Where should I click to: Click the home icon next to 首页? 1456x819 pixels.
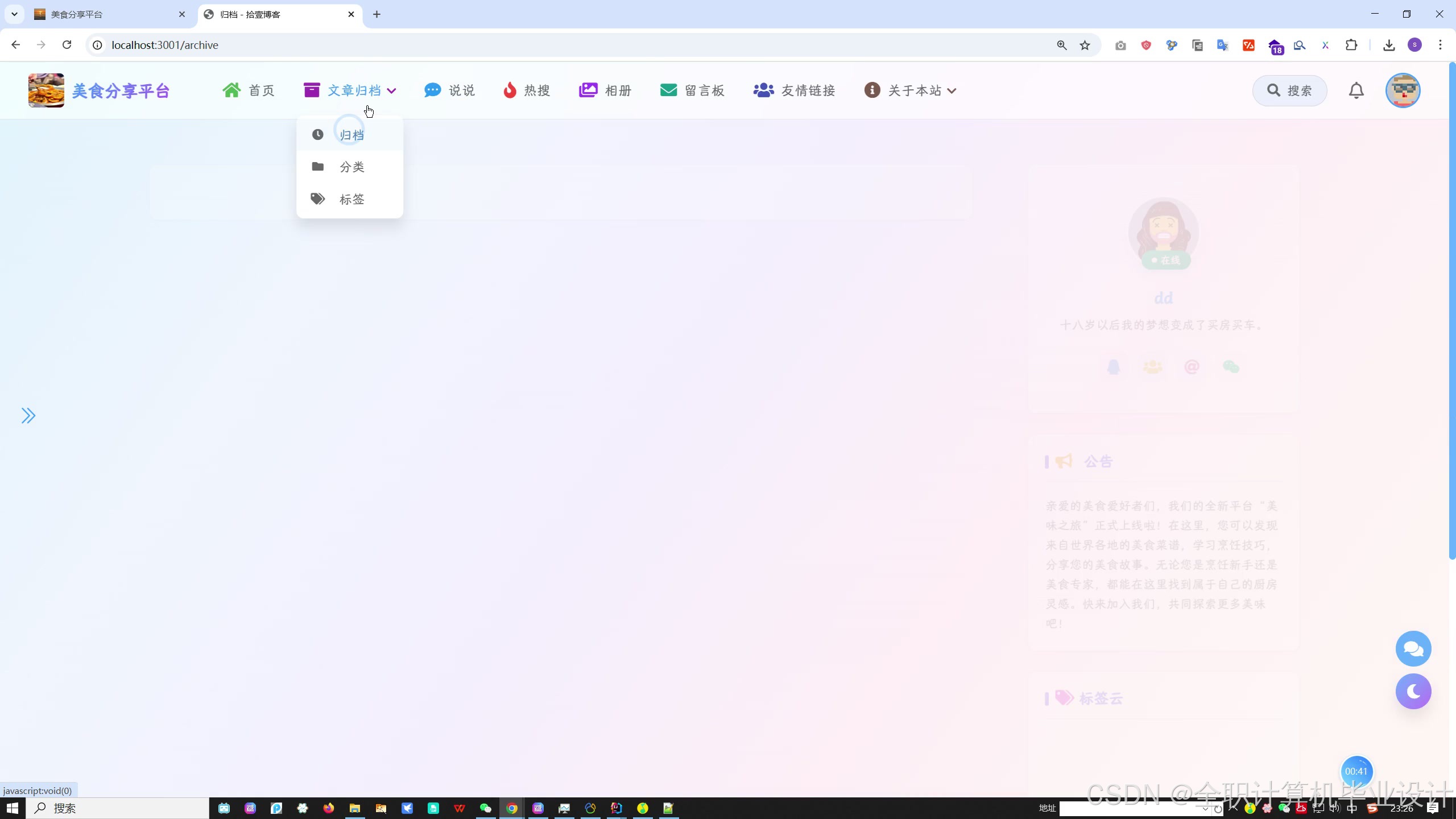[x=231, y=90]
